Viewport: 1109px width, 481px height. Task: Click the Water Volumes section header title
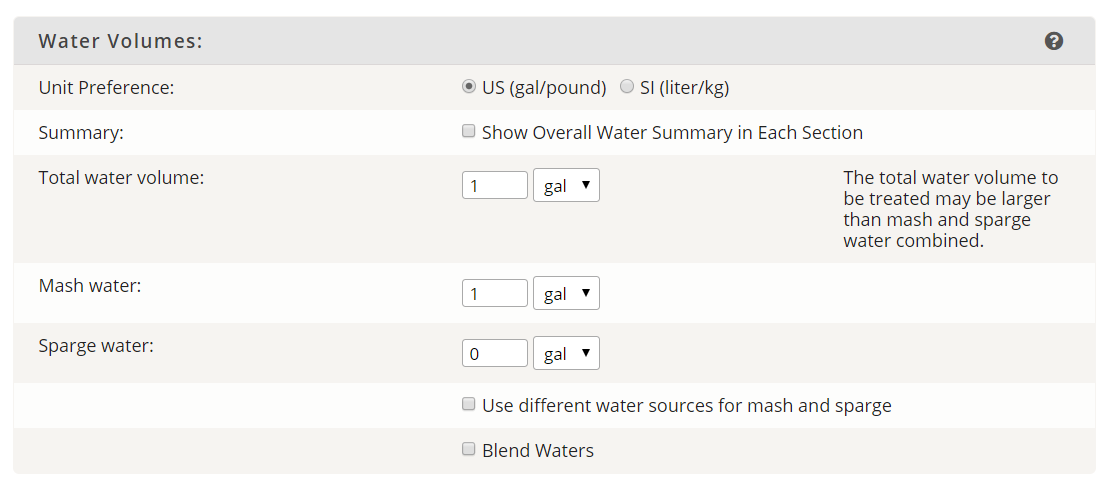coord(121,41)
